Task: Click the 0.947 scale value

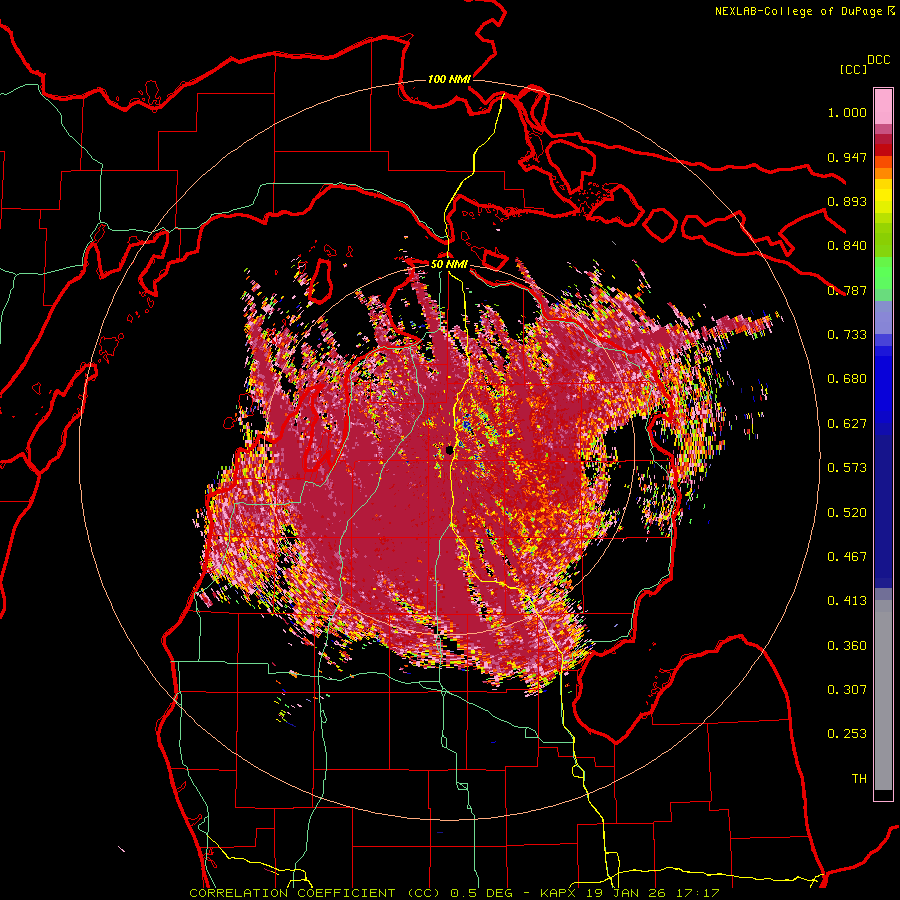Action: click(847, 157)
